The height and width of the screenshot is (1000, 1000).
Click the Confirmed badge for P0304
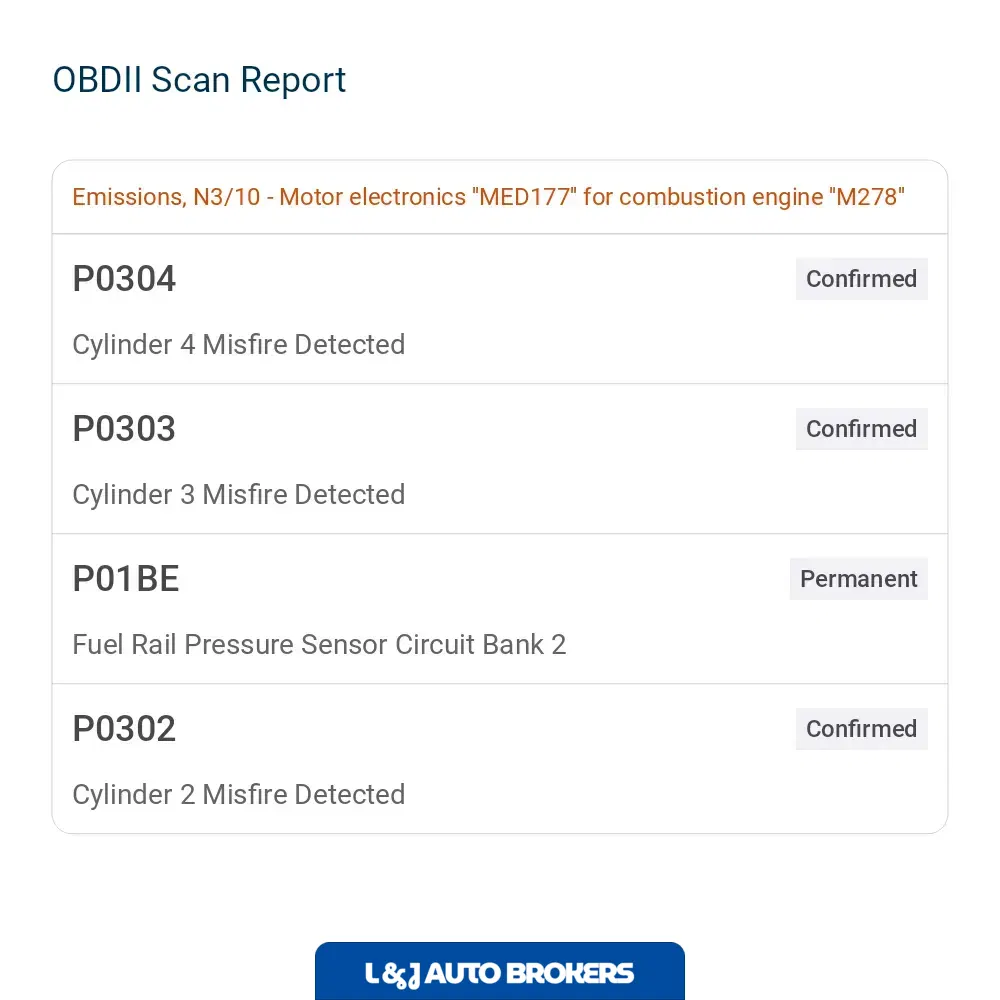pos(862,279)
